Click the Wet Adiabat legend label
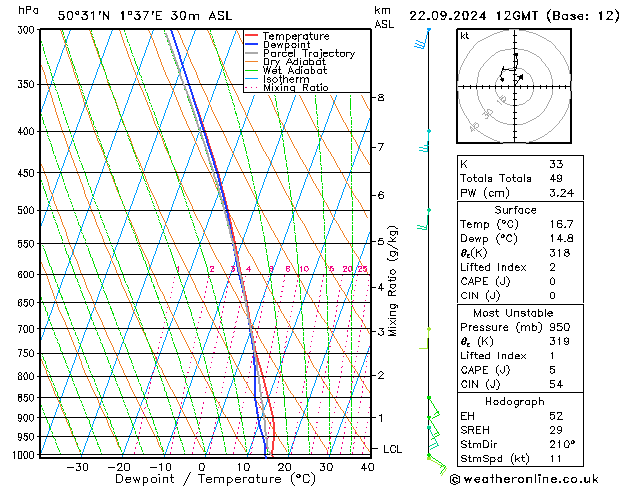629x486 pixels. (x=295, y=70)
